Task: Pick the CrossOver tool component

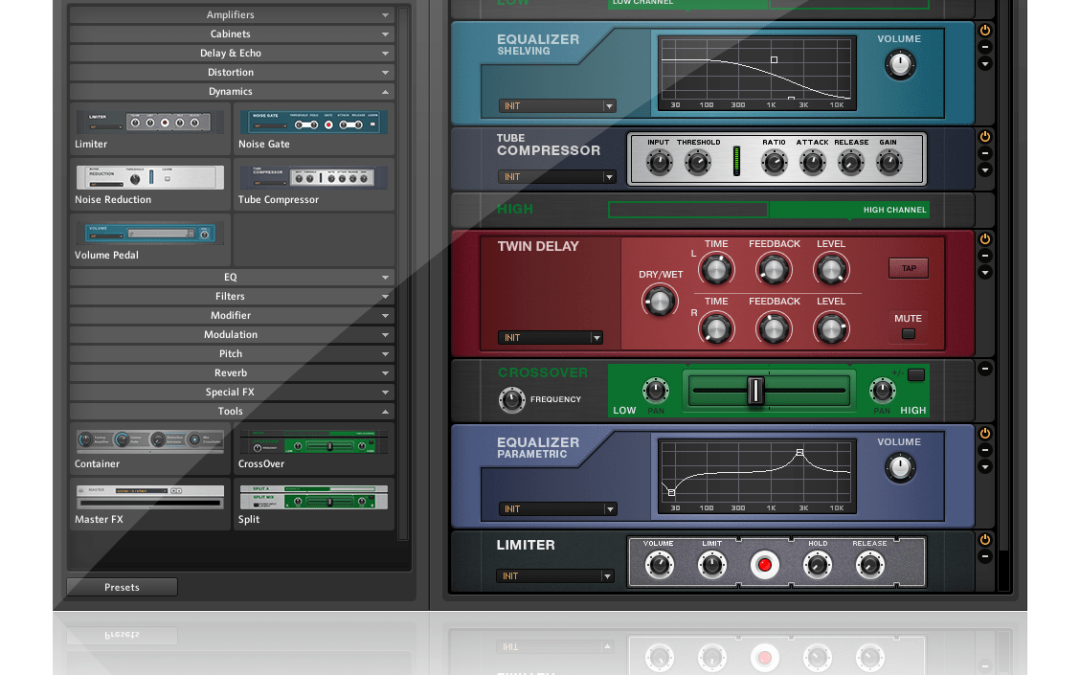Action: [x=313, y=442]
